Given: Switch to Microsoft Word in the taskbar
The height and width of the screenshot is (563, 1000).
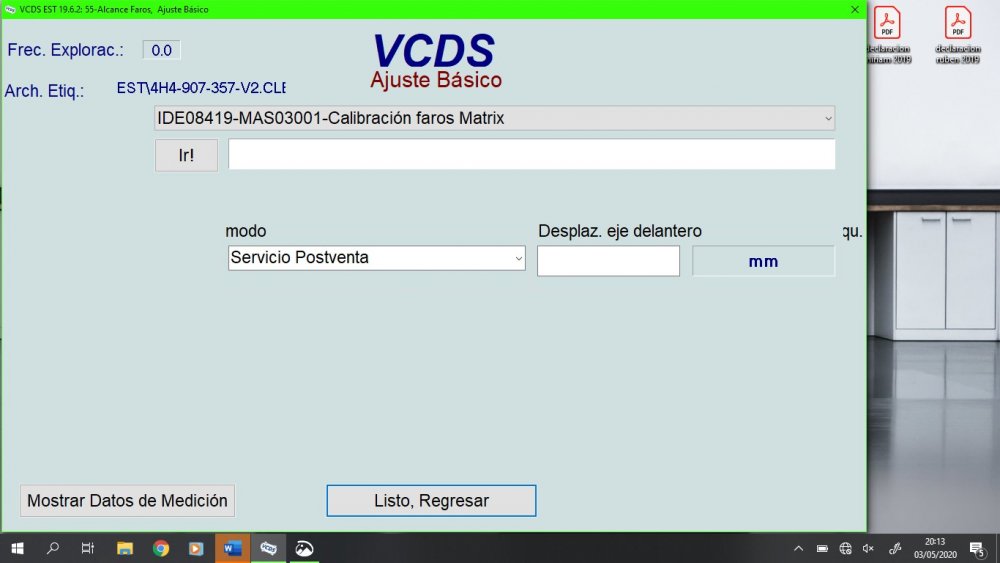Looking at the screenshot, I should (x=232, y=548).
